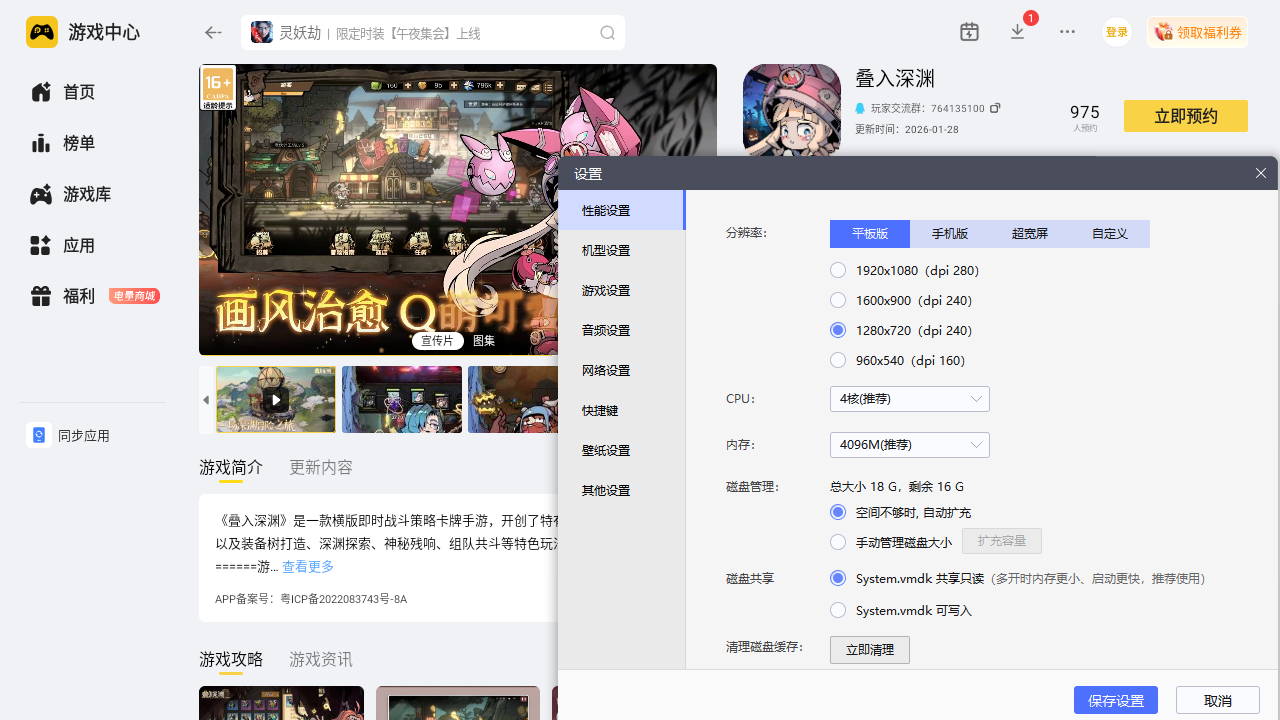The height and width of the screenshot is (720, 1280).
Task: Switch to 手机版 resolution tab
Action: tap(950, 234)
